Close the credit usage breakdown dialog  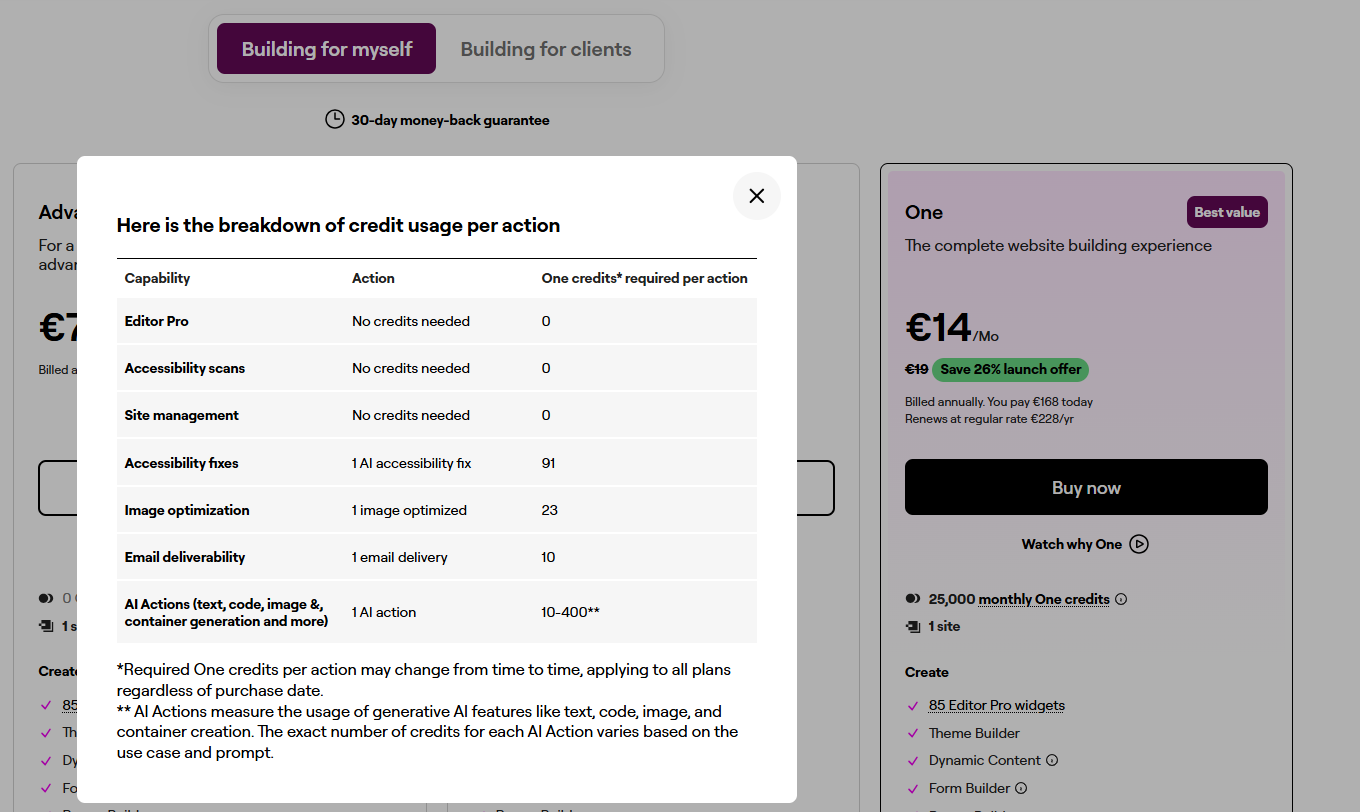point(757,196)
